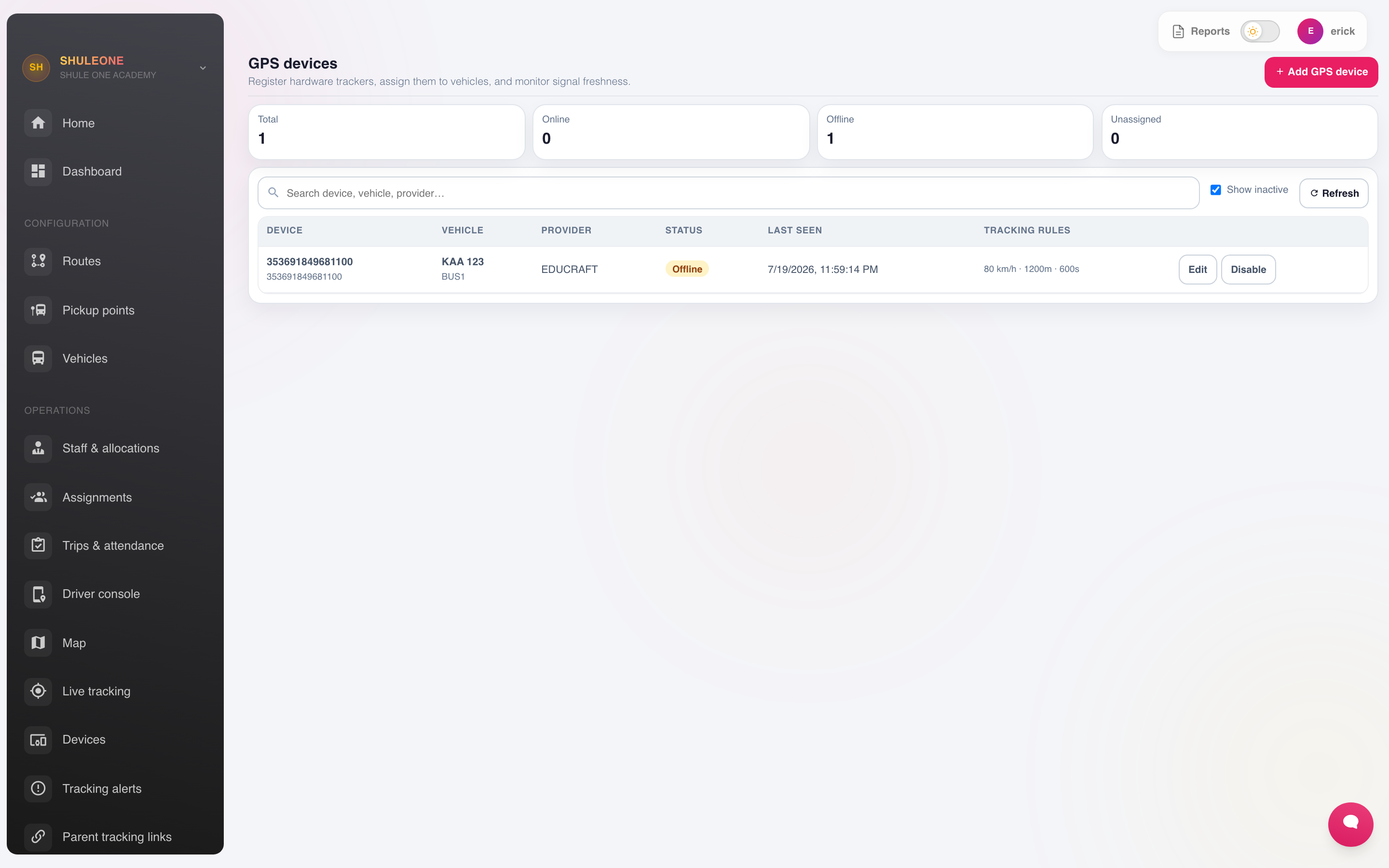The width and height of the screenshot is (1389, 868).
Task: Click the STATUS column header
Action: click(x=683, y=230)
